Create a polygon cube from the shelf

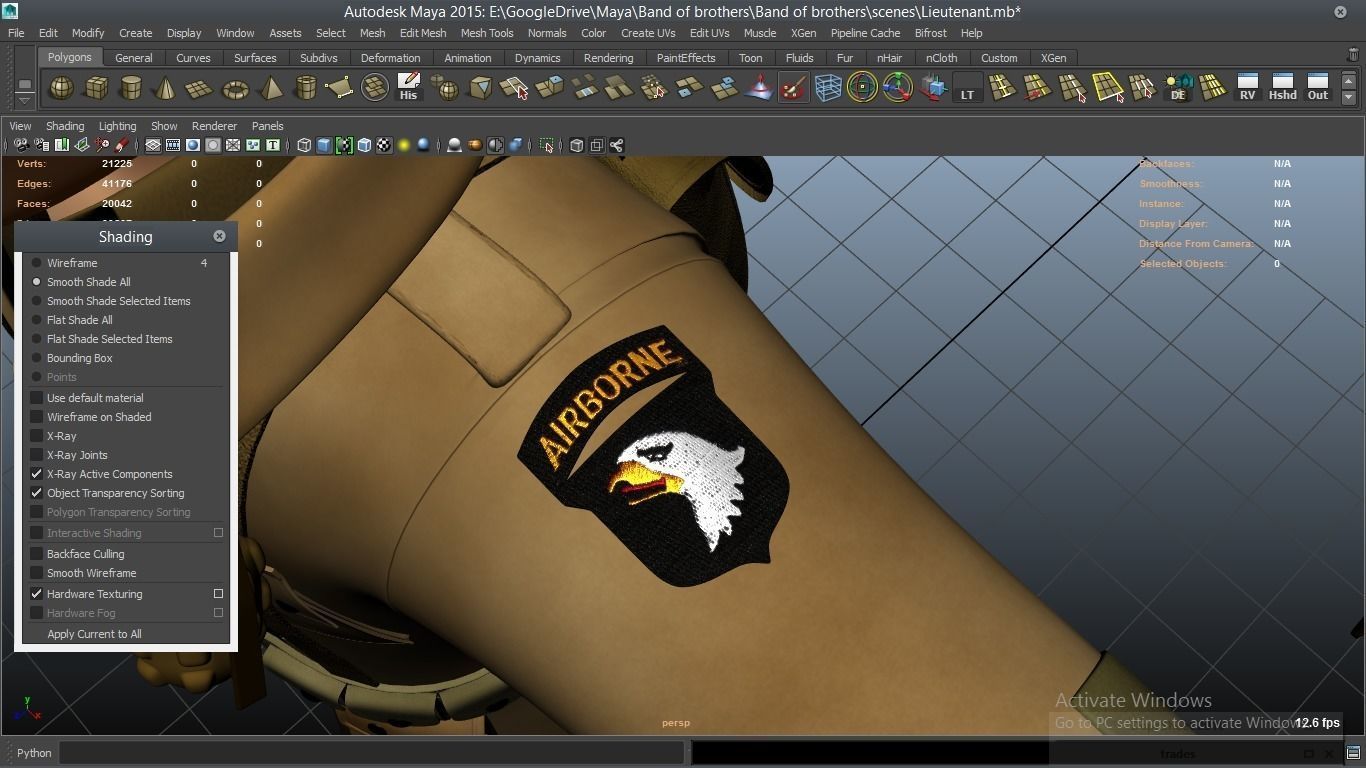tap(96, 89)
